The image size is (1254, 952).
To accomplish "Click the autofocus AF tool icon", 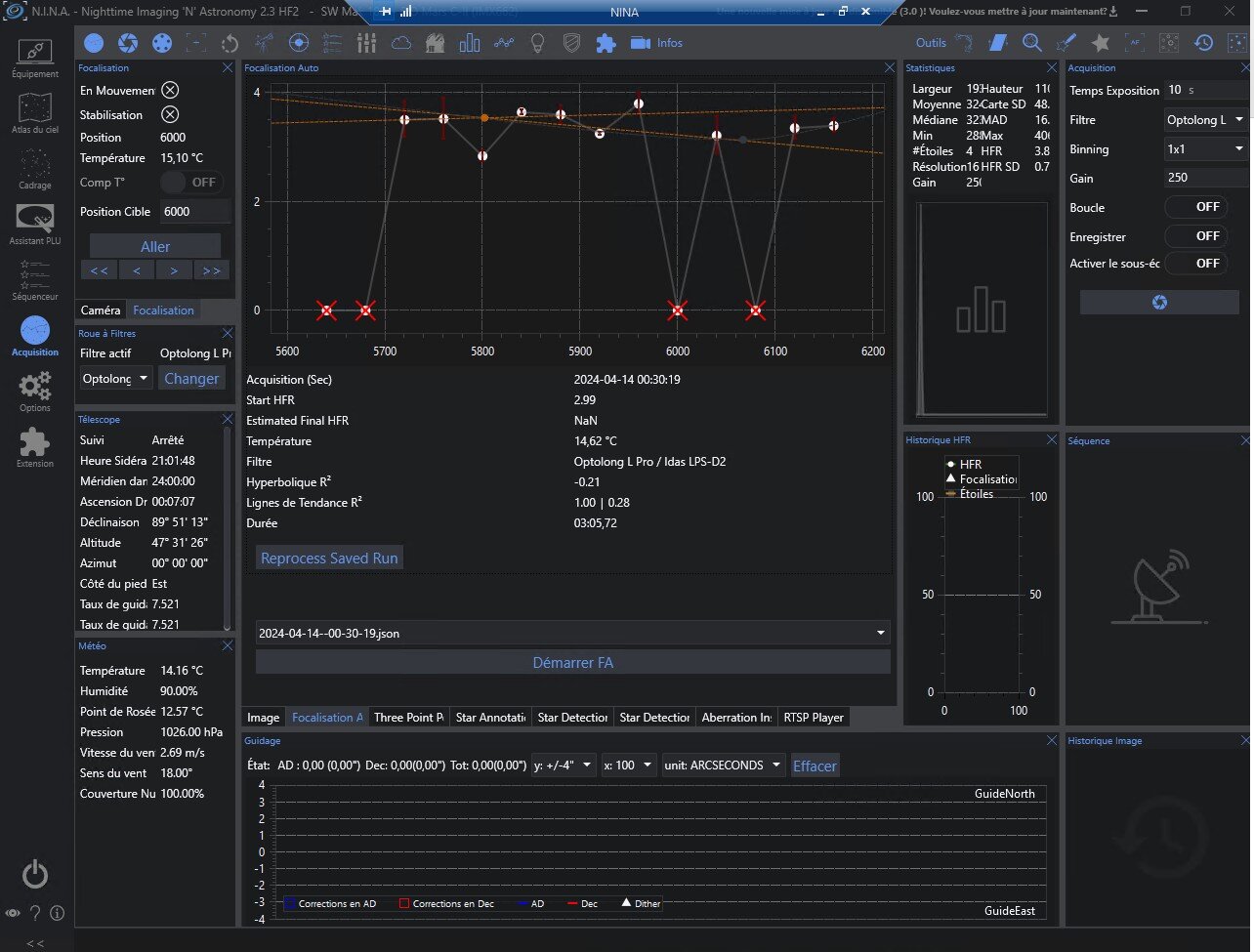I will [1134, 43].
